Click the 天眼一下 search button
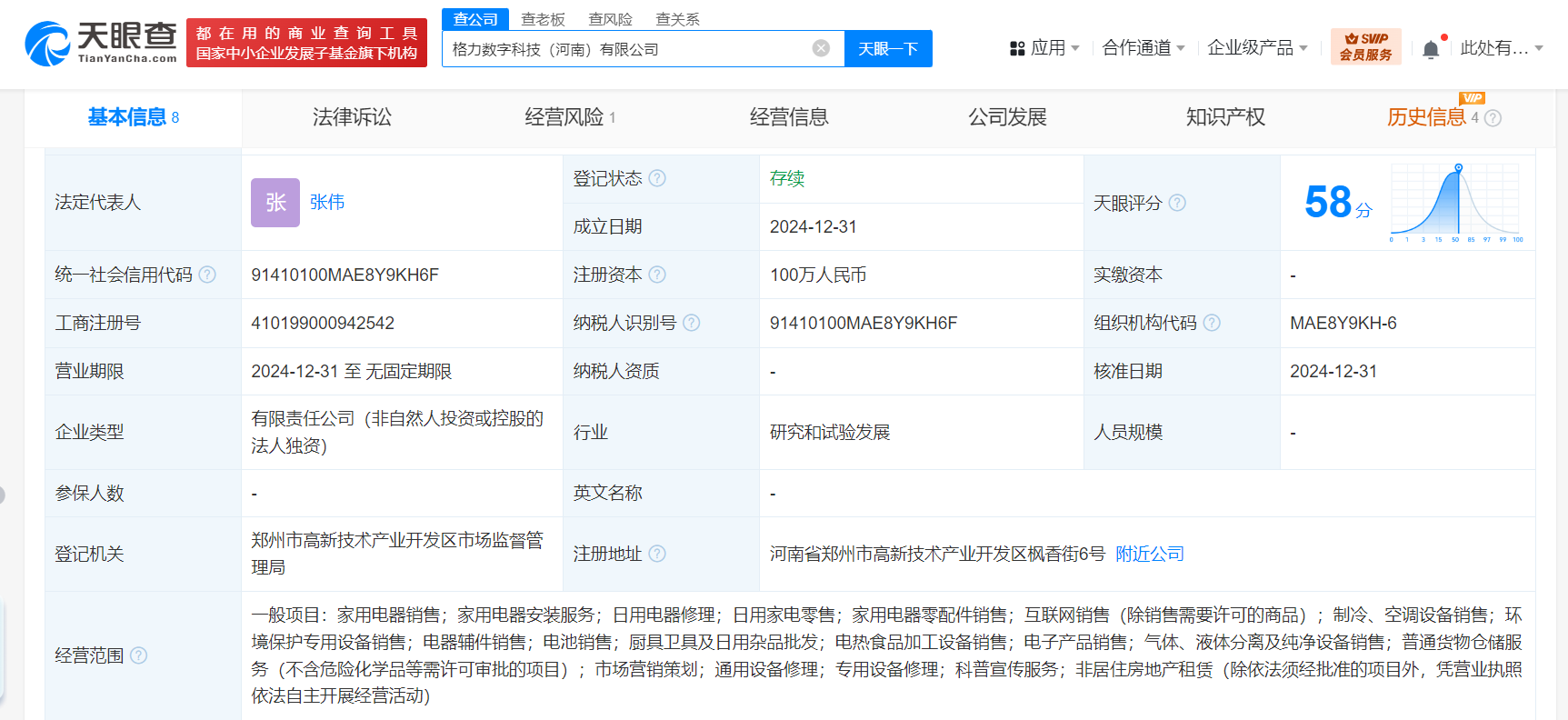Screen dimensions: 1568x720 [888, 48]
